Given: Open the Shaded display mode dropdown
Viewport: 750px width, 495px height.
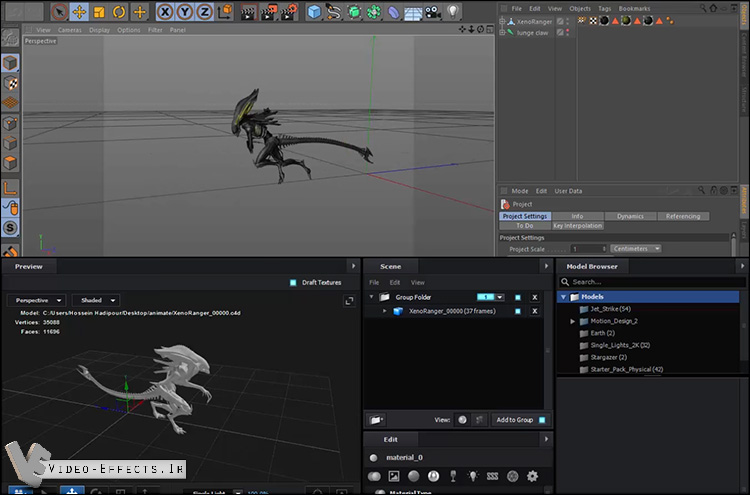Looking at the screenshot, I should click(96, 300).
